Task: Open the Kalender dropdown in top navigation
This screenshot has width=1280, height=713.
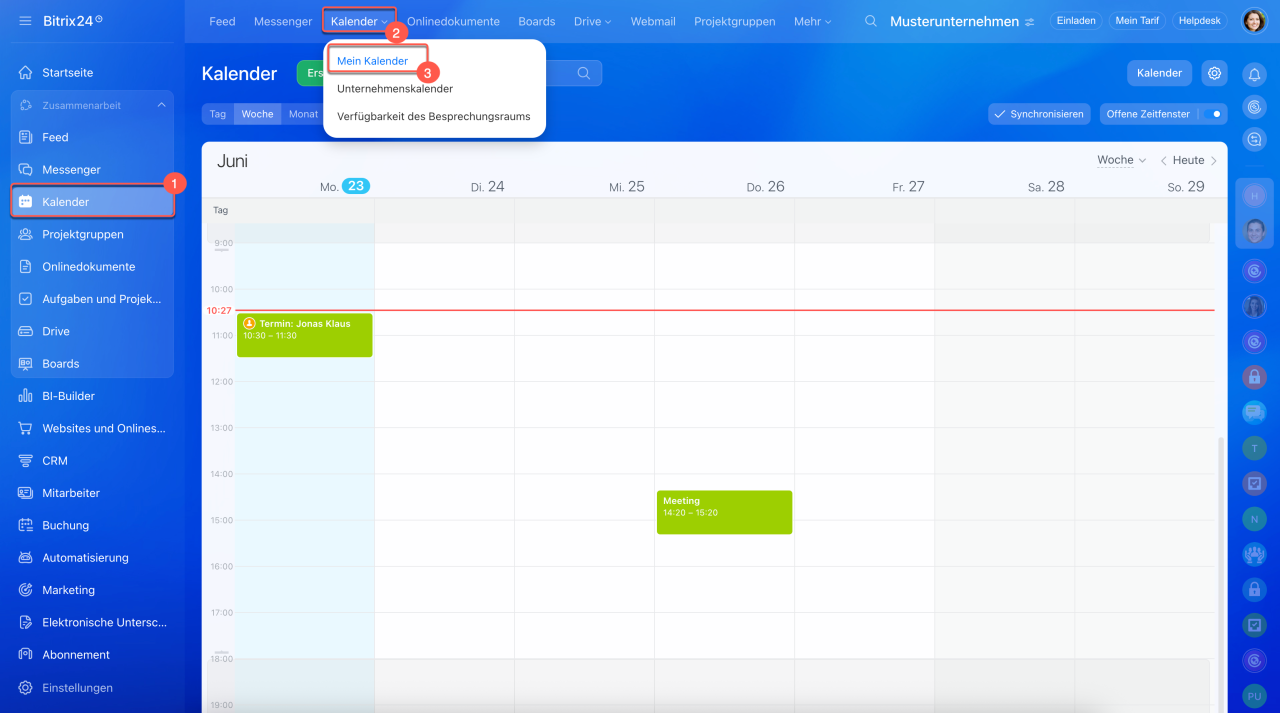Action: point(359,21)
